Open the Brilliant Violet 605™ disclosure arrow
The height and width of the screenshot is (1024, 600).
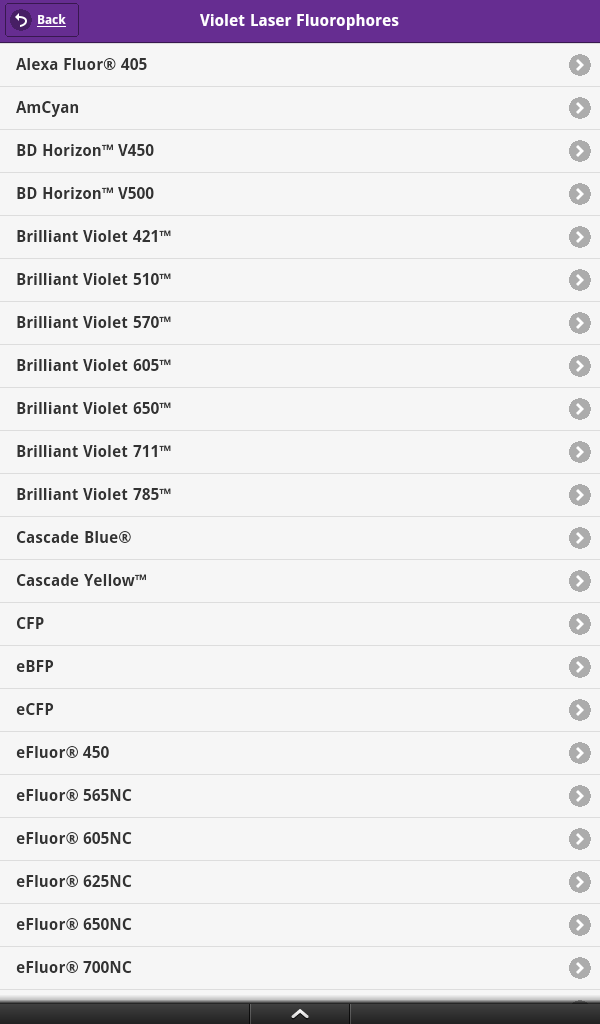(579, 366)
